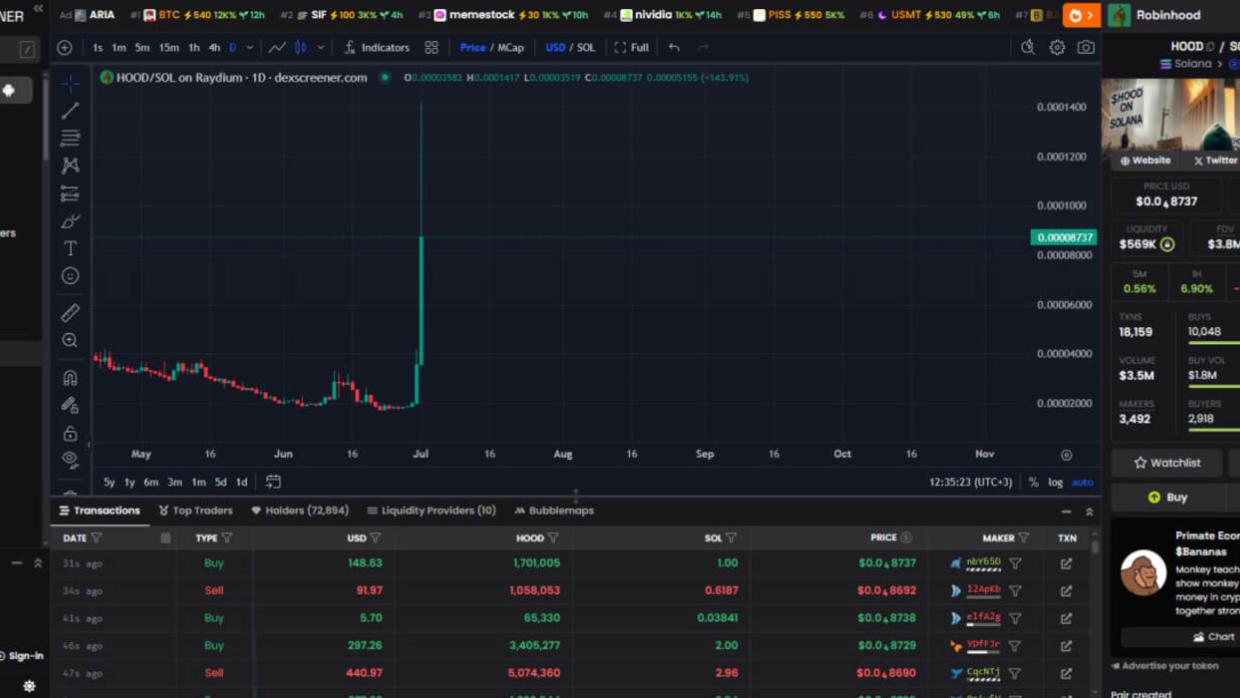Toggle auto scale on price axis
This screenshot has width=1240, height=698.
[1082, 482]
